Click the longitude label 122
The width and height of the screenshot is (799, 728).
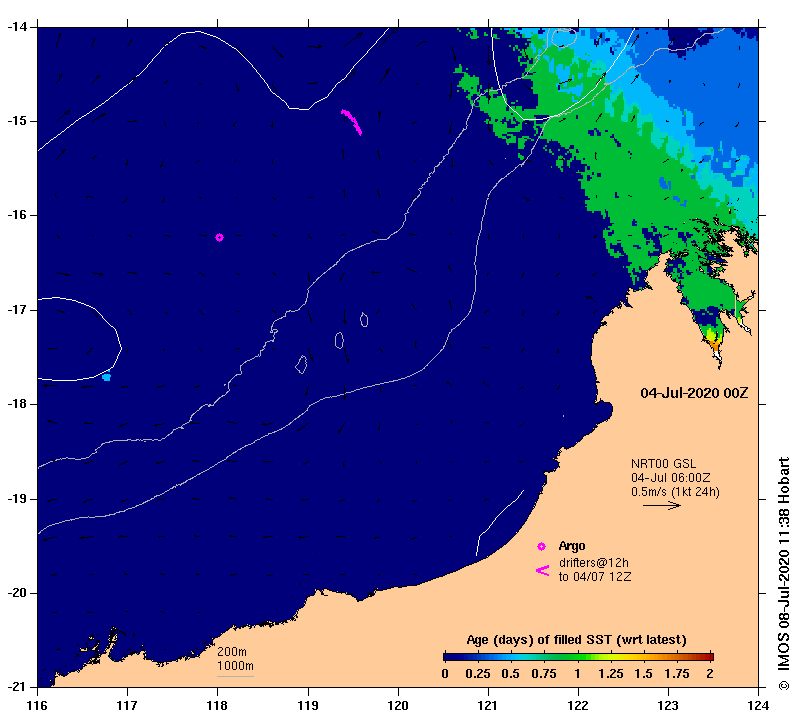(x=578, y=706)
